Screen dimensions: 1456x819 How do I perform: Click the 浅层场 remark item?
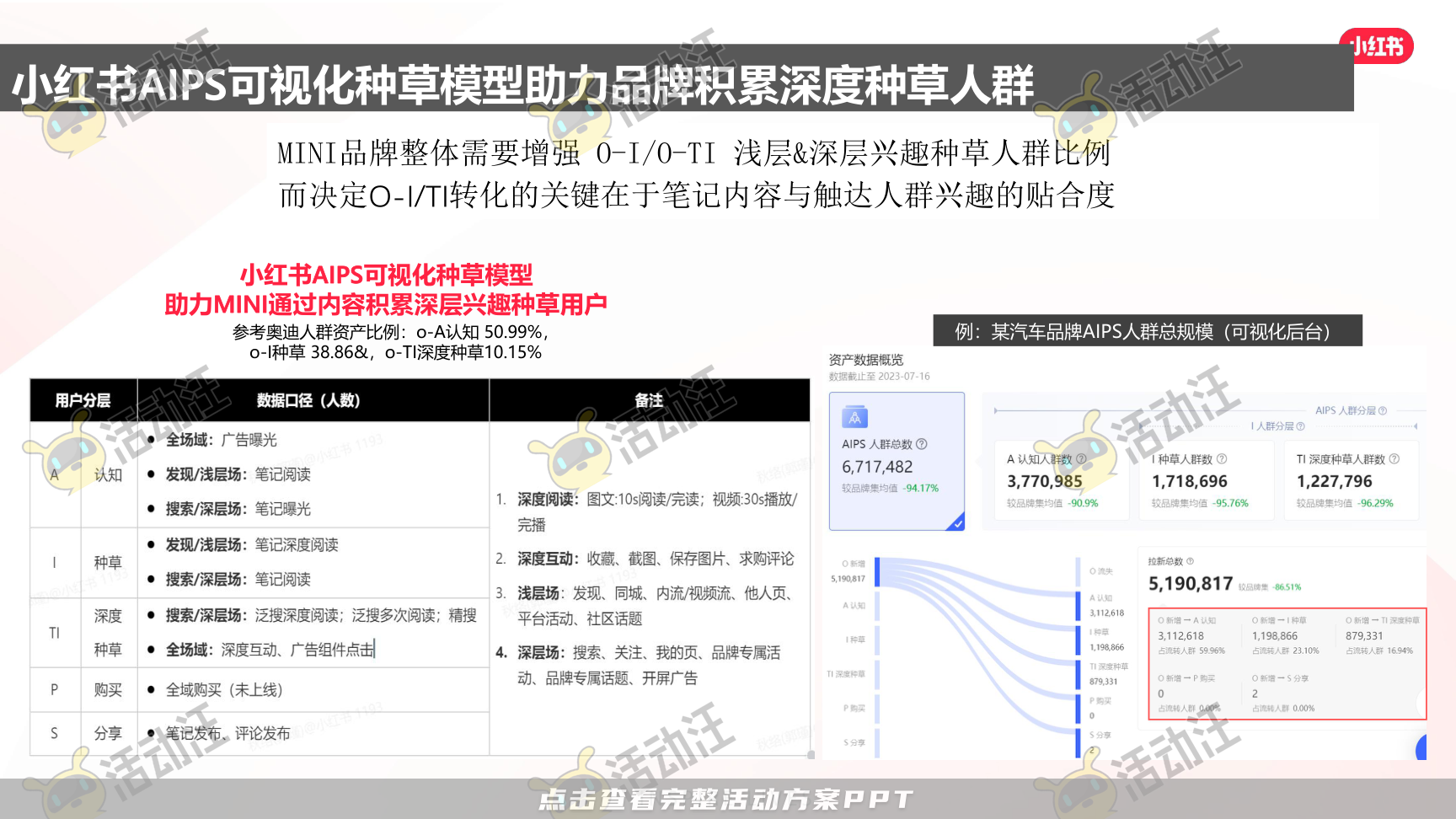[x=645, y=606]
